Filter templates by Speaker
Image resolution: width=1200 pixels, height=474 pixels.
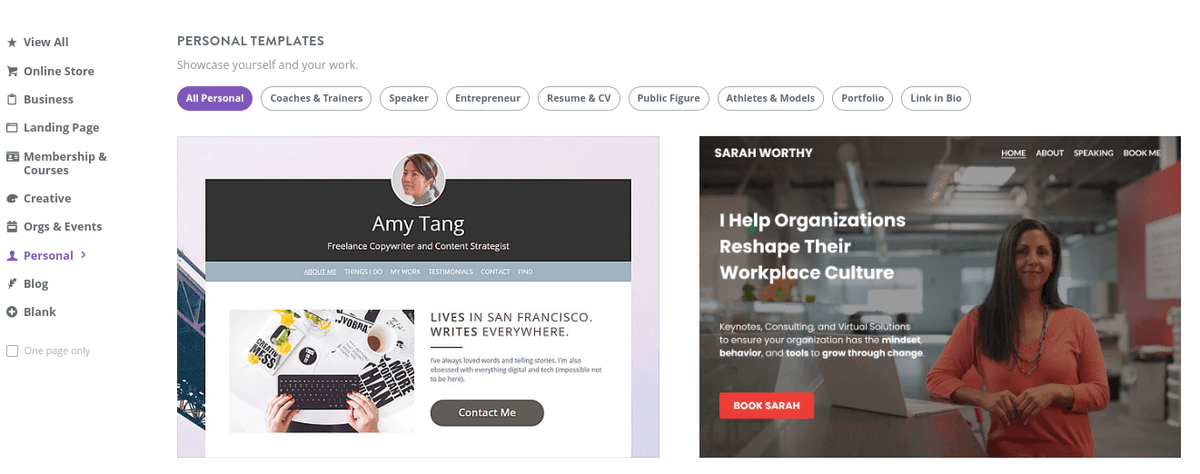coord(408,98)
